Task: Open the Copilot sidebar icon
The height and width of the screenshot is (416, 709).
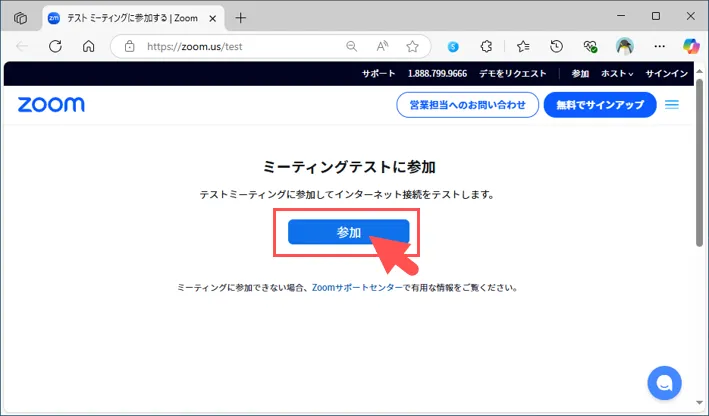Action: coord(691,46)
